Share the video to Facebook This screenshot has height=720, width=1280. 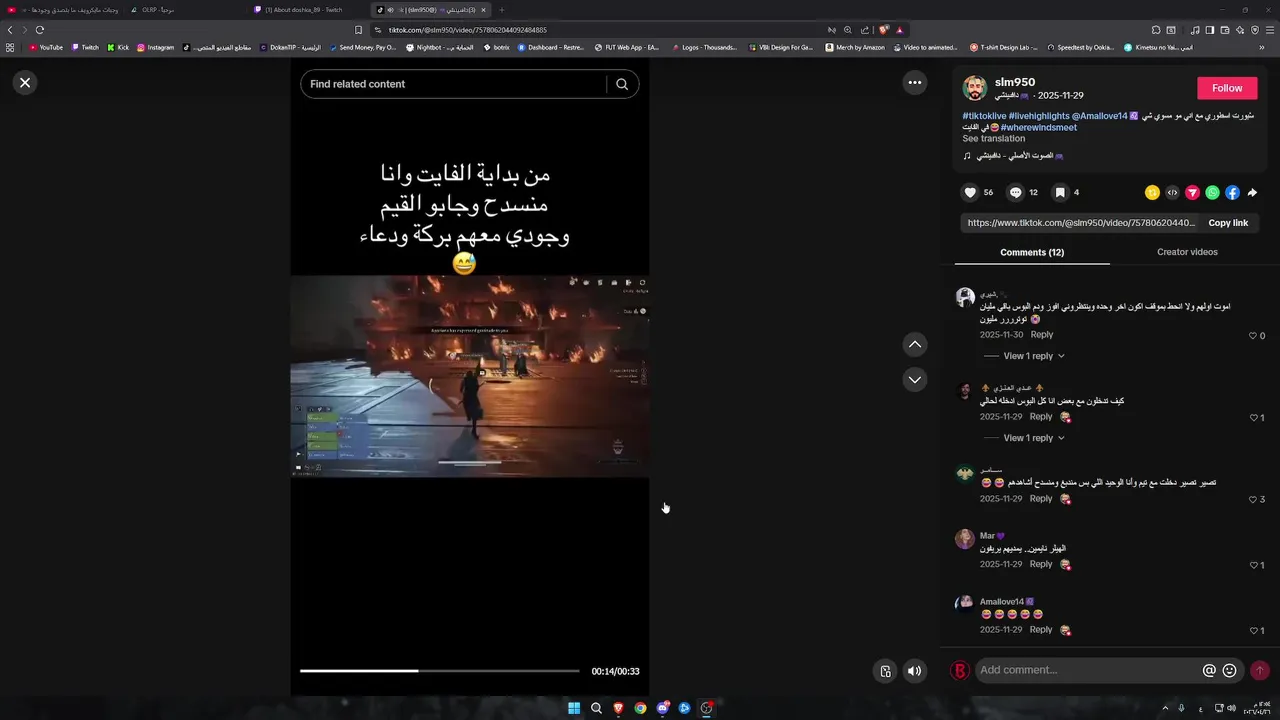coord(1232,192)
